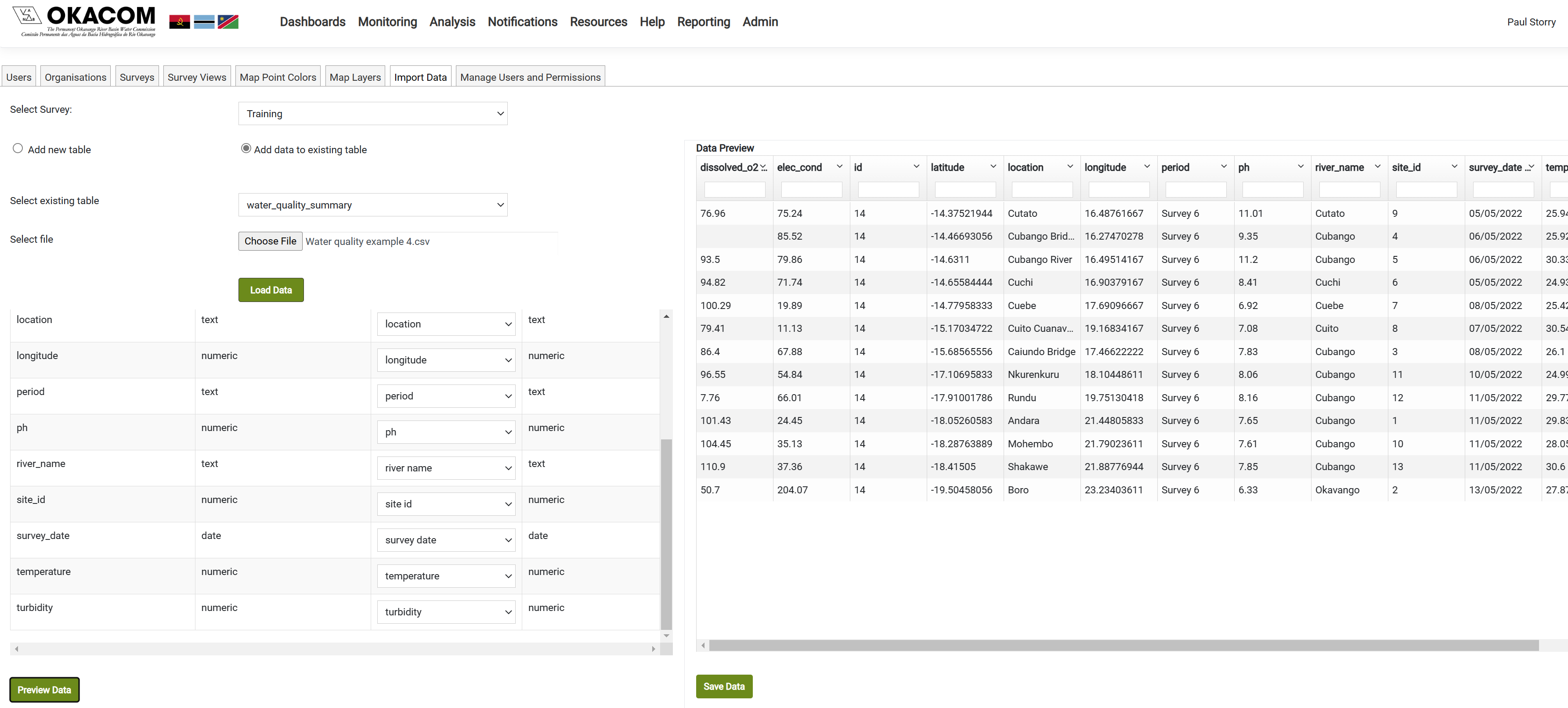Open the existing table dropdown

pyautogui.click(x=372, y=205)
